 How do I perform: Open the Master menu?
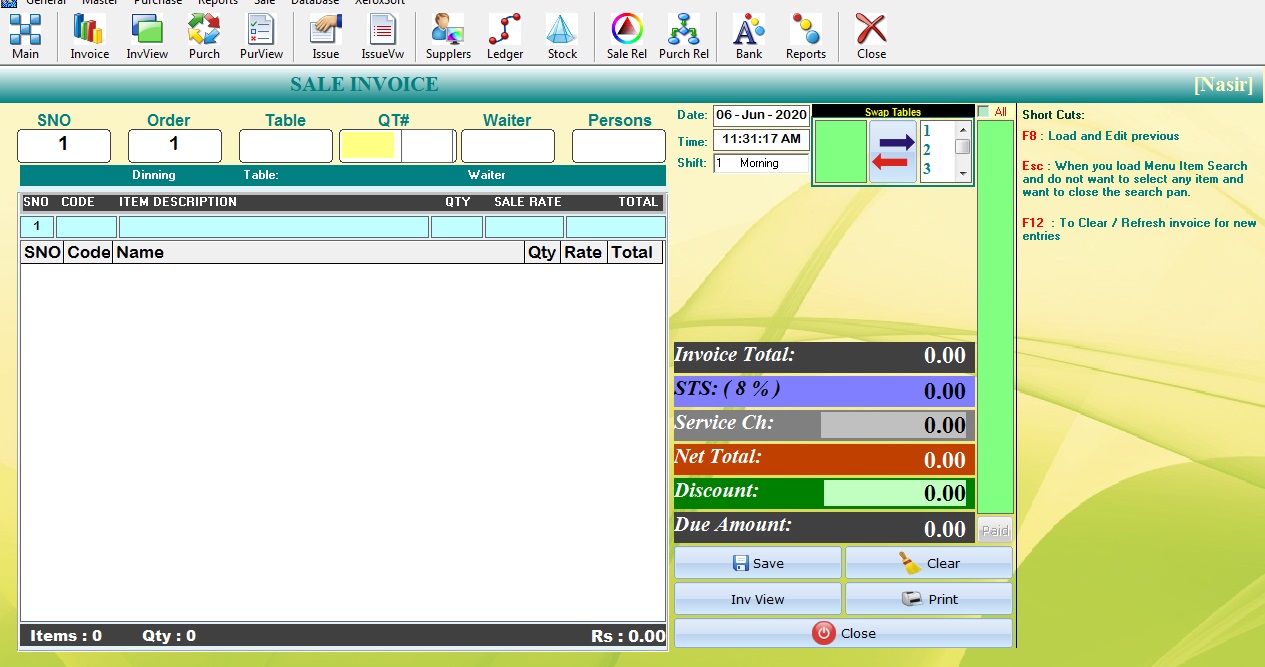click(100, 3)
